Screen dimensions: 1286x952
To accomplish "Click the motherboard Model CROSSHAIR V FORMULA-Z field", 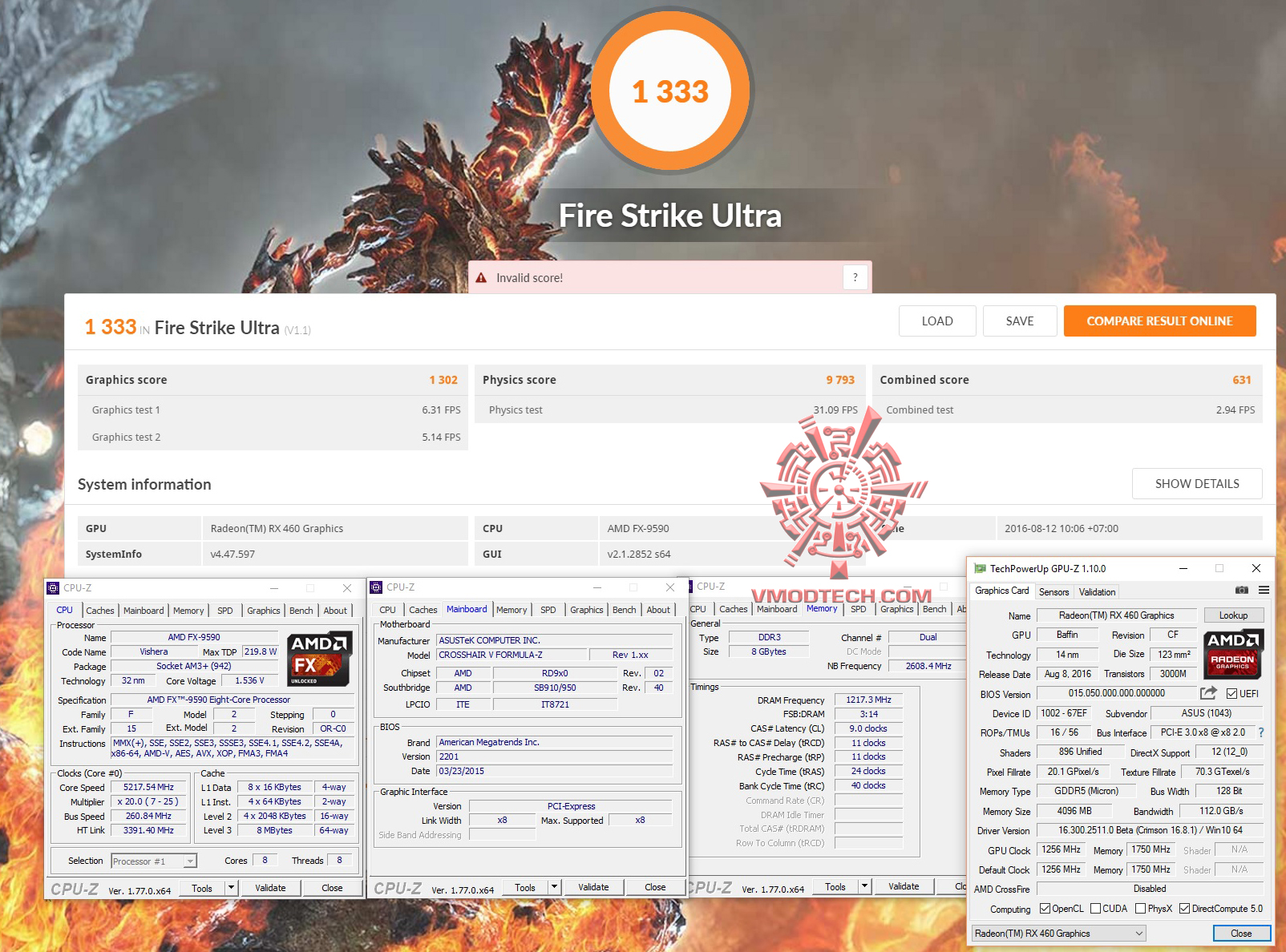I will tap(511, 655).
